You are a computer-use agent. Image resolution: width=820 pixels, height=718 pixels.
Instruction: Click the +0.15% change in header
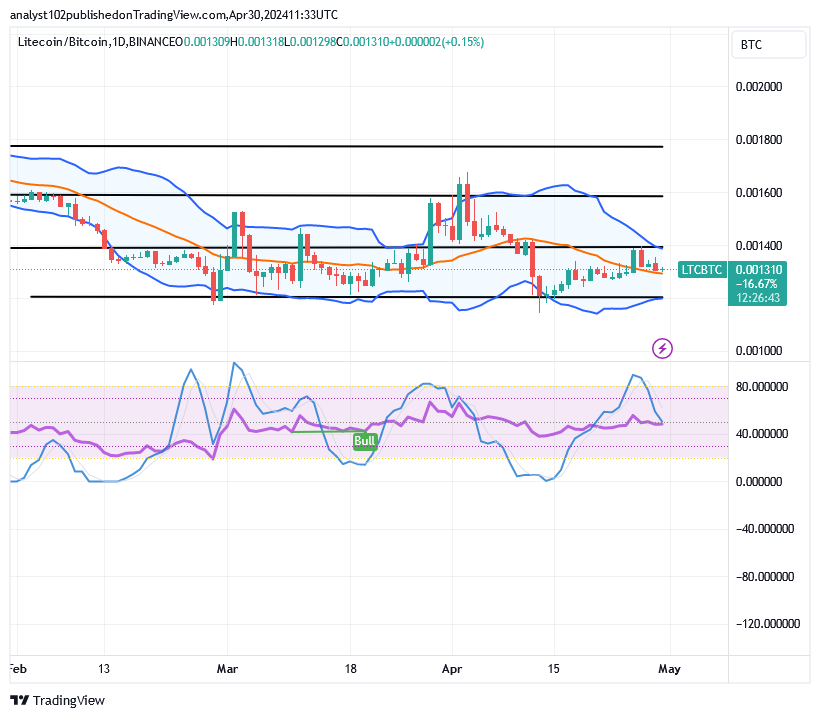click(463, 42)
